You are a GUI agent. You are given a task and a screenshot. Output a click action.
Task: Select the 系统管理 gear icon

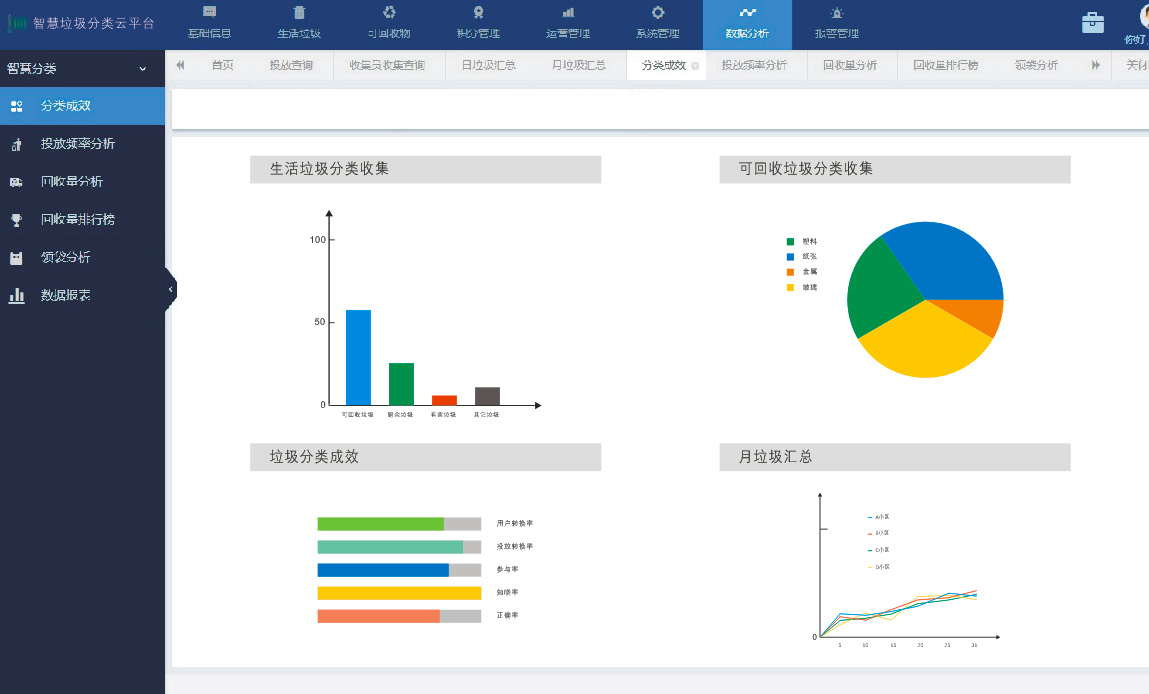click(x=657, y=13)
